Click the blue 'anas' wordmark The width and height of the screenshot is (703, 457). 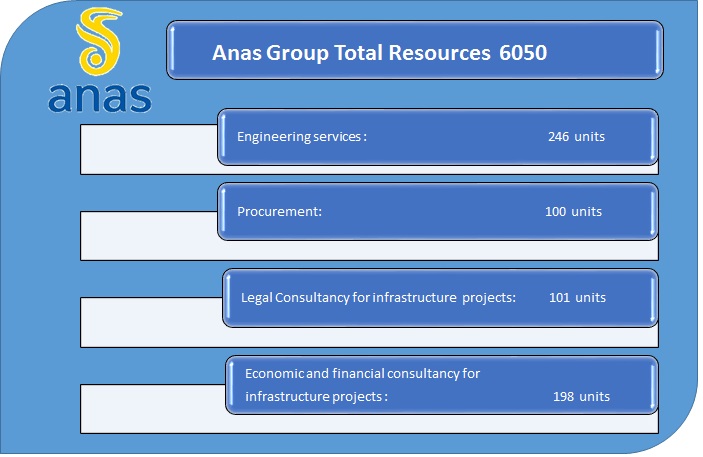pyautogui.click(x=100, y=97)
